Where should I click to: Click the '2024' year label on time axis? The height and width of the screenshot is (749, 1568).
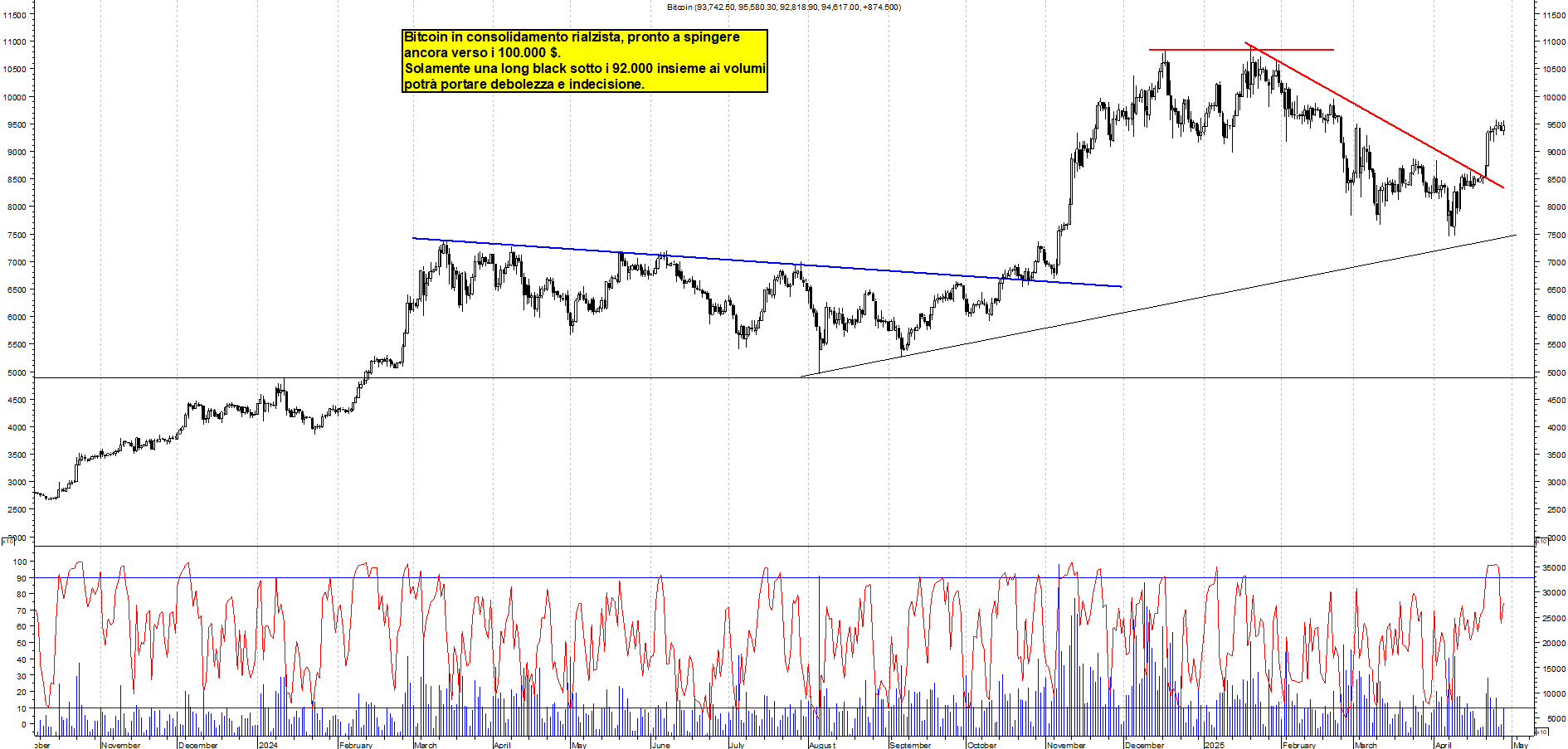tap(268, 745)
